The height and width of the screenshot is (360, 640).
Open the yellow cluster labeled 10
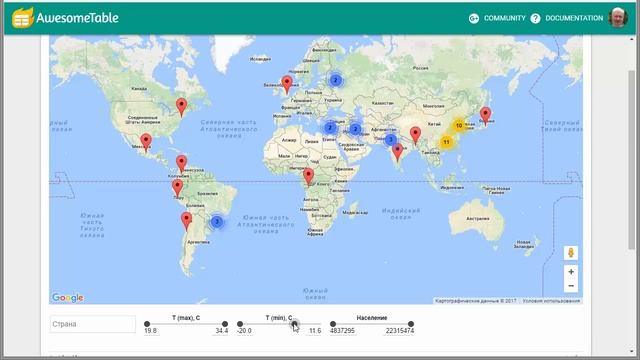459,126
